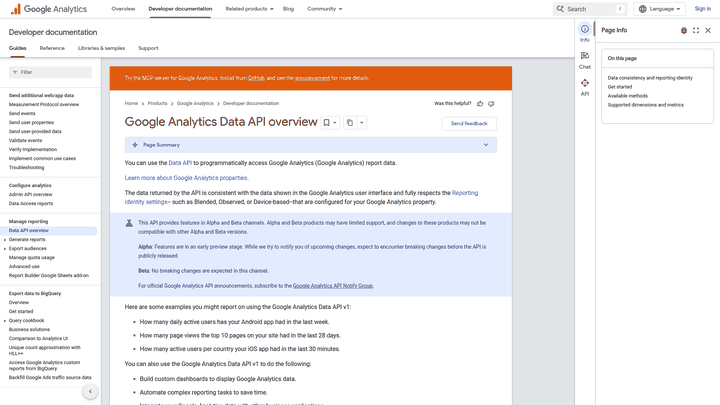
Task: Open Admin API overview in sidebar
Action: click(30, 195)
